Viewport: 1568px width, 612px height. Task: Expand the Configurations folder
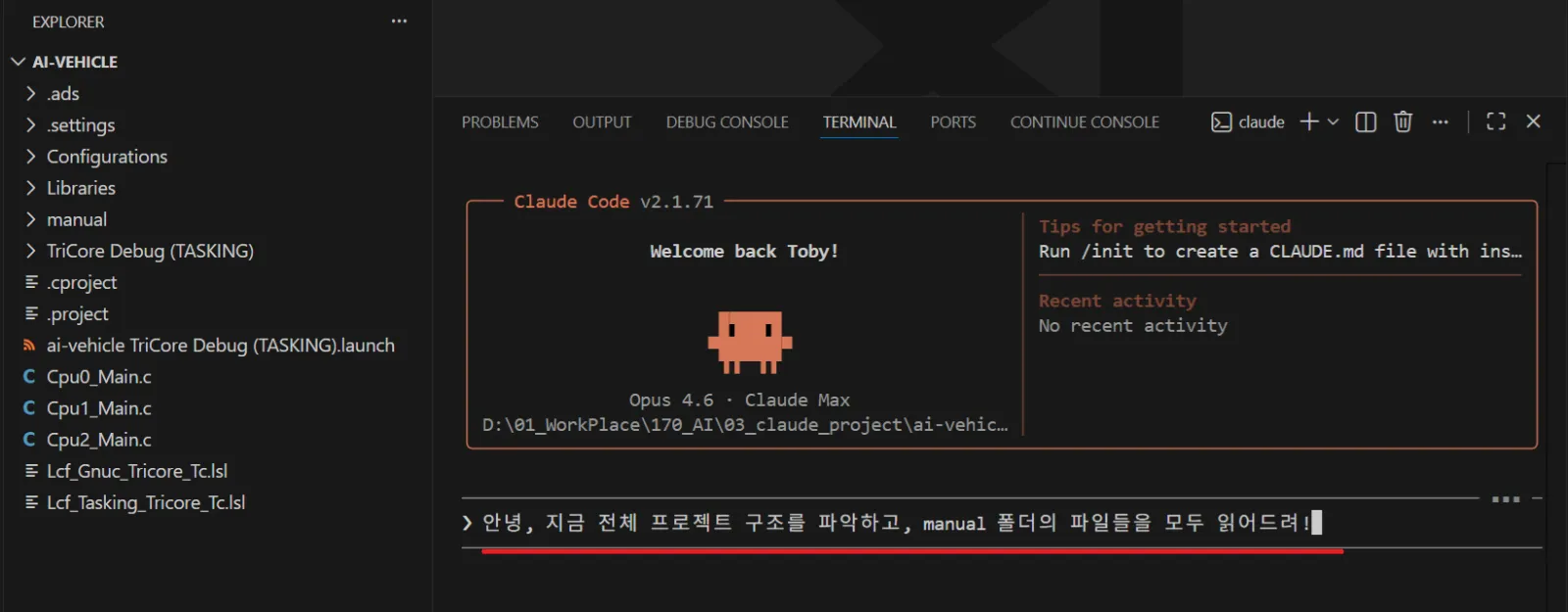(x=107, y=157)
